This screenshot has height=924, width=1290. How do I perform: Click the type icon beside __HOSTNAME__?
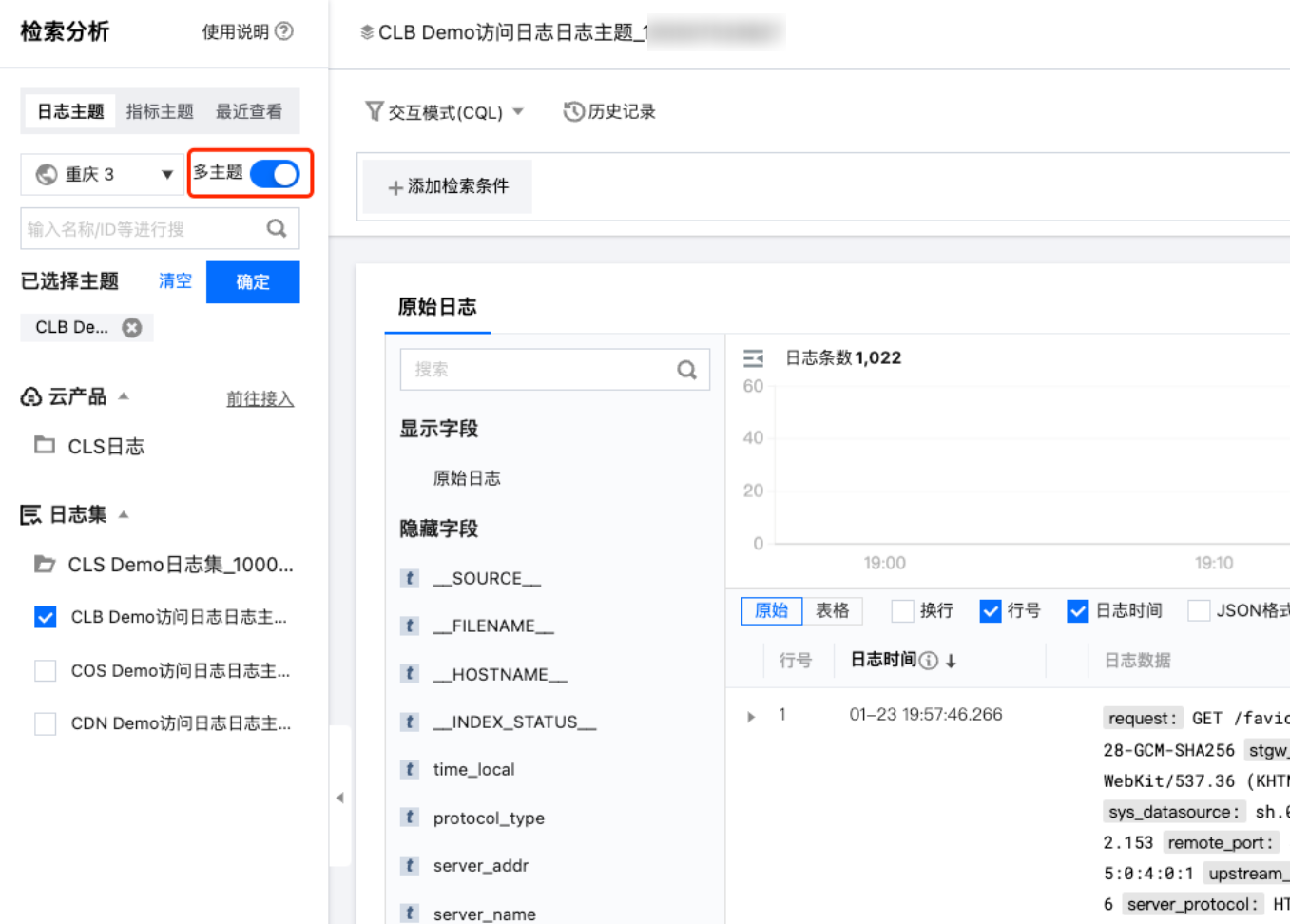click(x=410, y=674)
